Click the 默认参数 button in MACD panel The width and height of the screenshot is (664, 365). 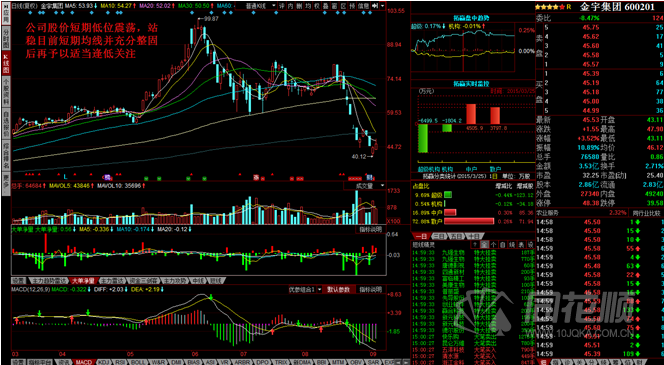(x=339, y=290)
